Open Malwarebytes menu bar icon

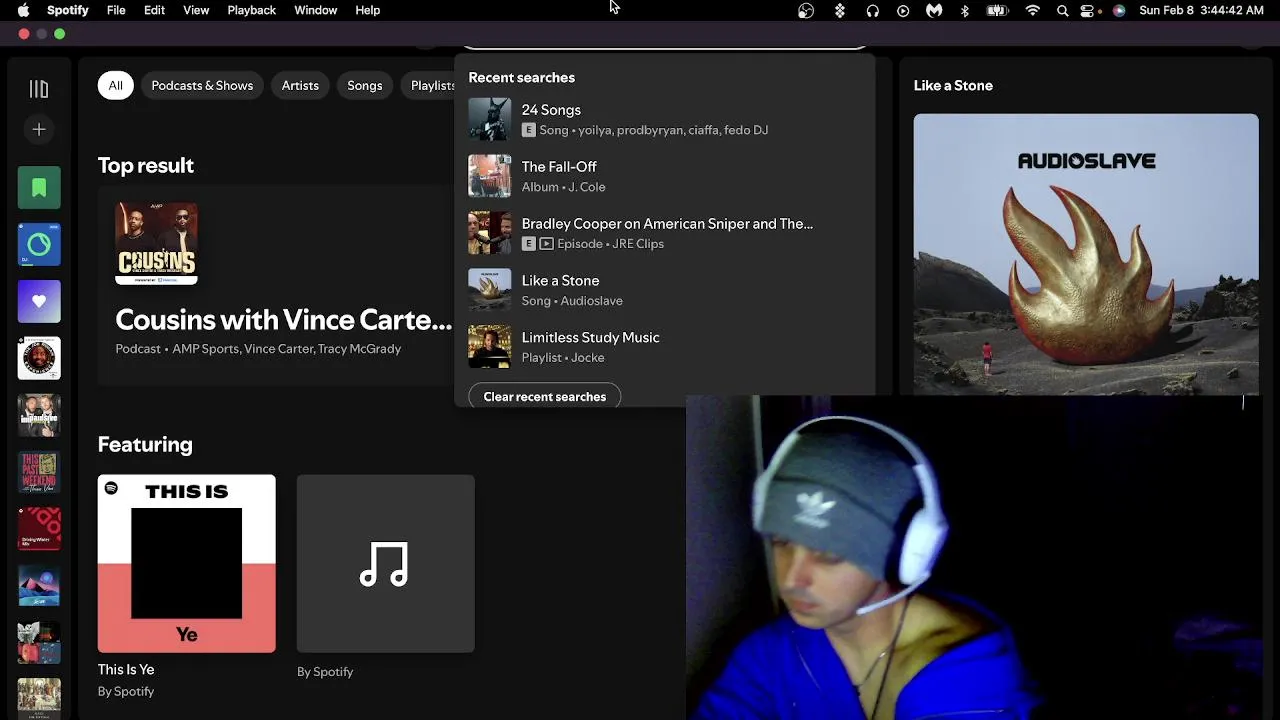[x=934, y=10]
